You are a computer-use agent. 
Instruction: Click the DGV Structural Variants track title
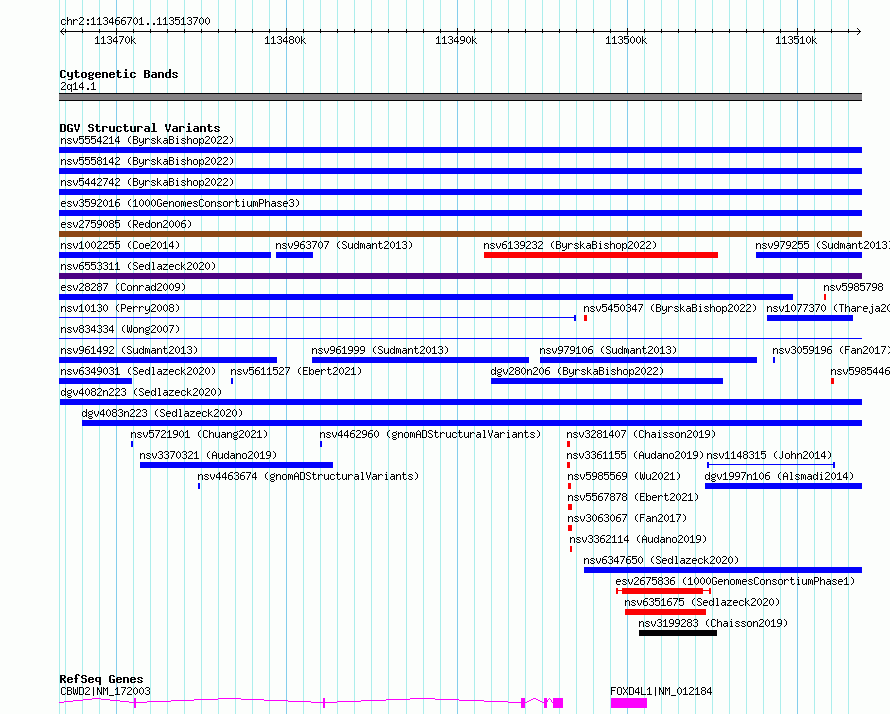[x=140, y=128]
